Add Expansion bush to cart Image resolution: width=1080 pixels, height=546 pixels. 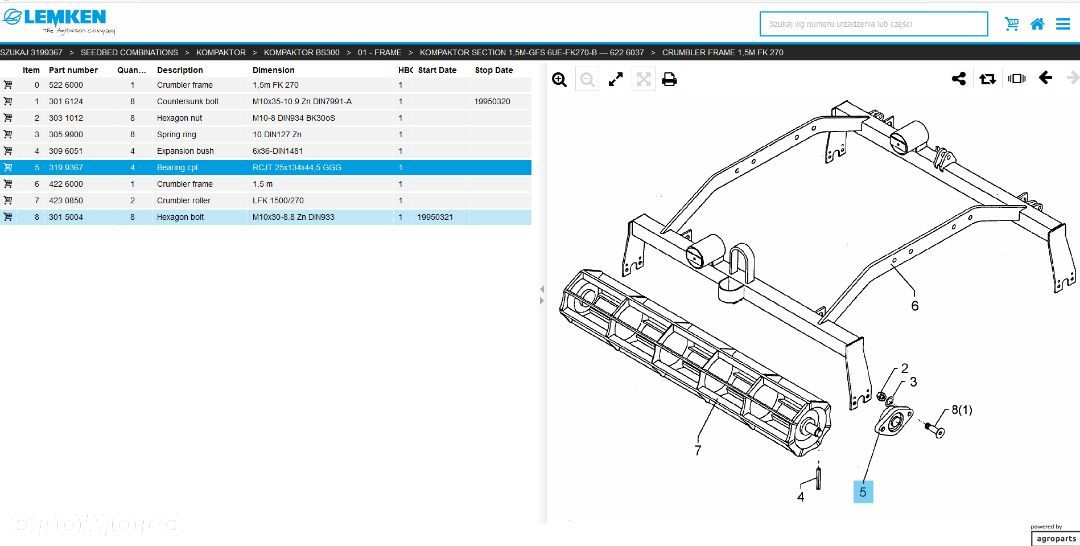pos(8,151)
